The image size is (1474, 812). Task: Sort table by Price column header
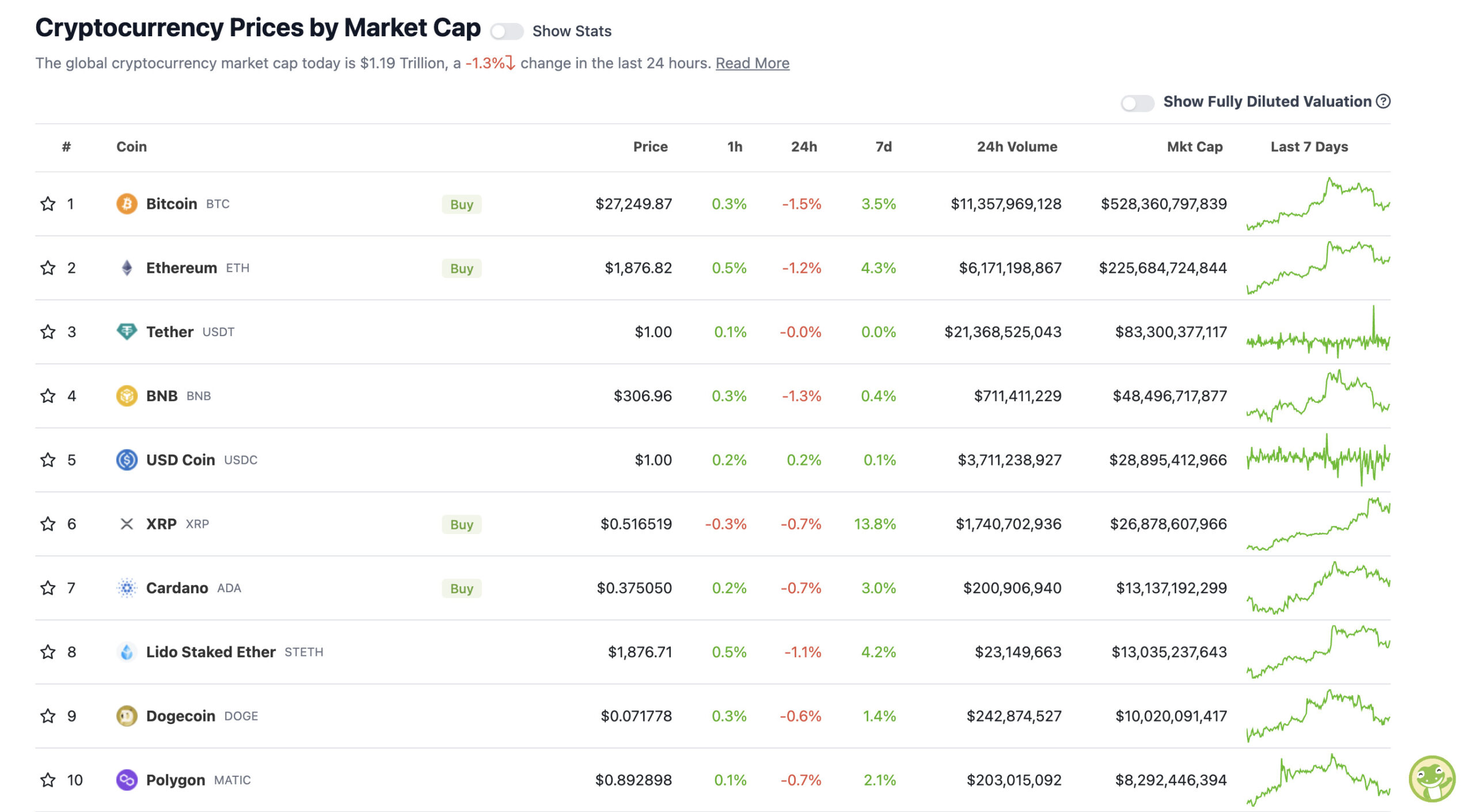[x=650, y=147]
